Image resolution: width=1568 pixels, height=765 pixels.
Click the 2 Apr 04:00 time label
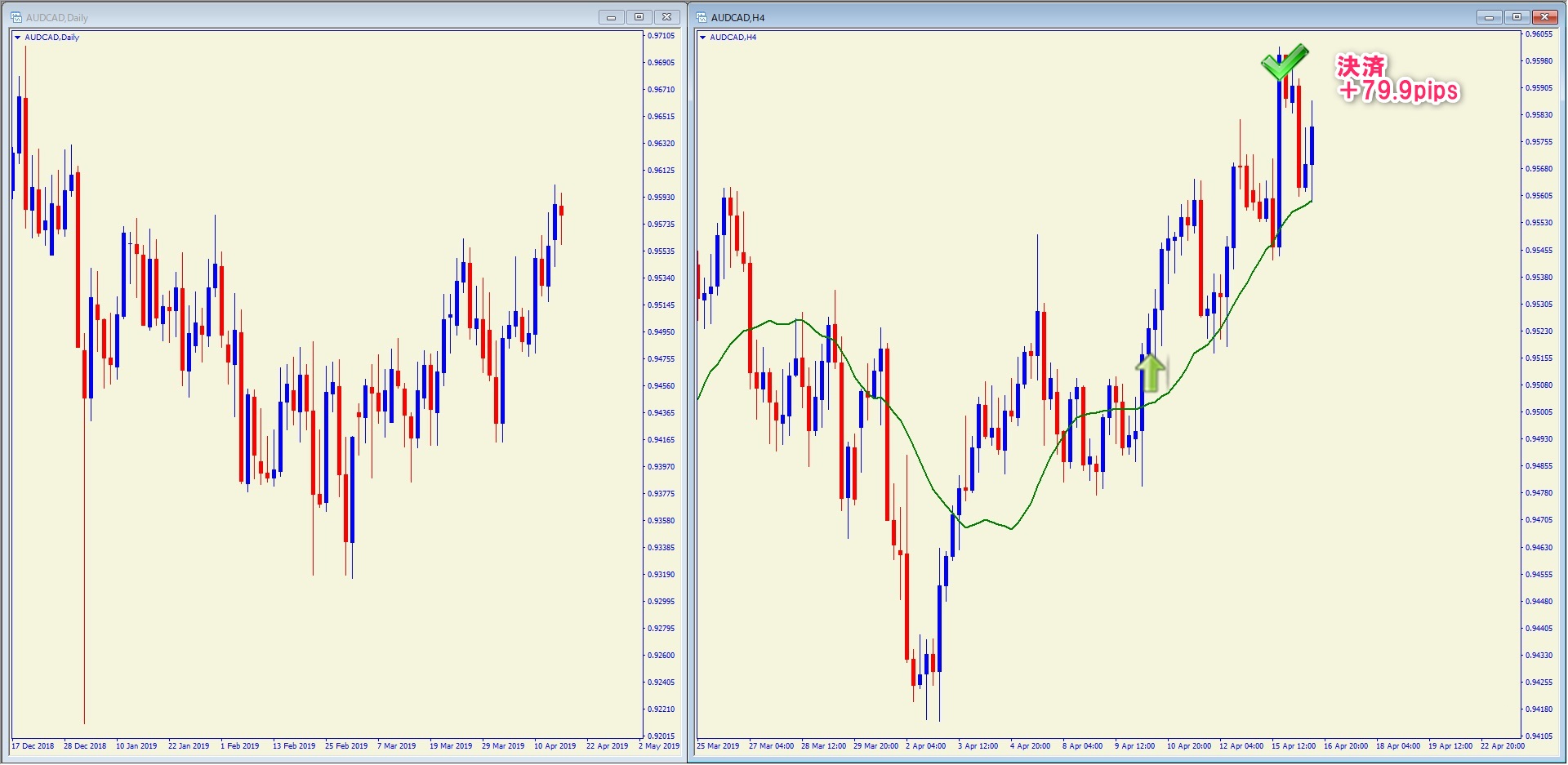coord(926,746)
